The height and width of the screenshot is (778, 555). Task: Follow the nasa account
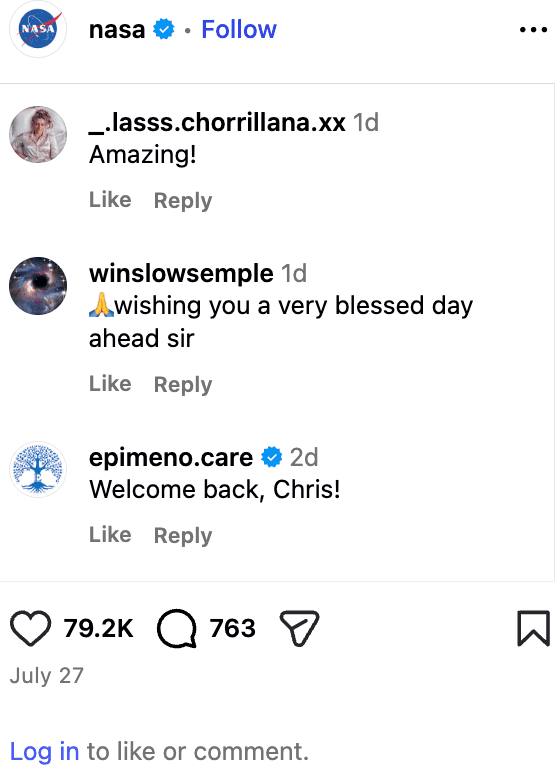[239, 29]
